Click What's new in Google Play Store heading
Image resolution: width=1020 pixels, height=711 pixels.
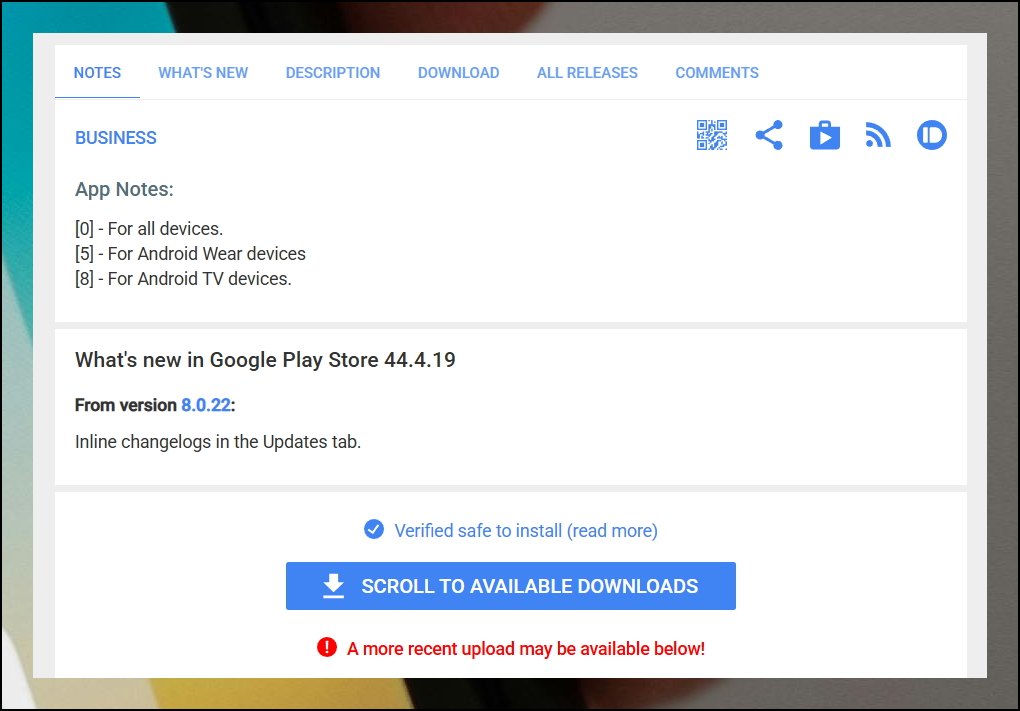tap(265, 360)
